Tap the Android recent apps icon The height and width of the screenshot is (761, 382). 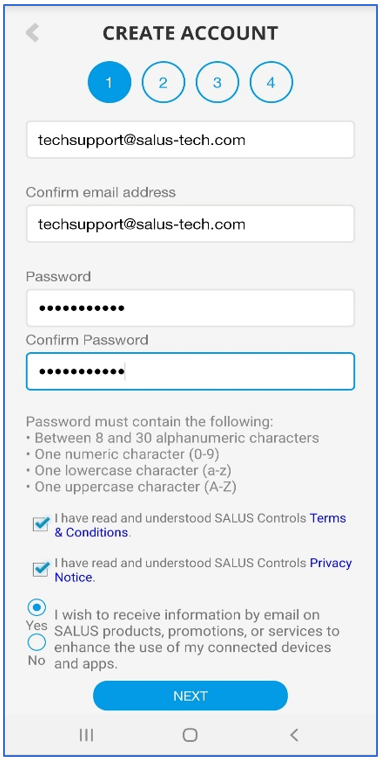coord(86,735)
